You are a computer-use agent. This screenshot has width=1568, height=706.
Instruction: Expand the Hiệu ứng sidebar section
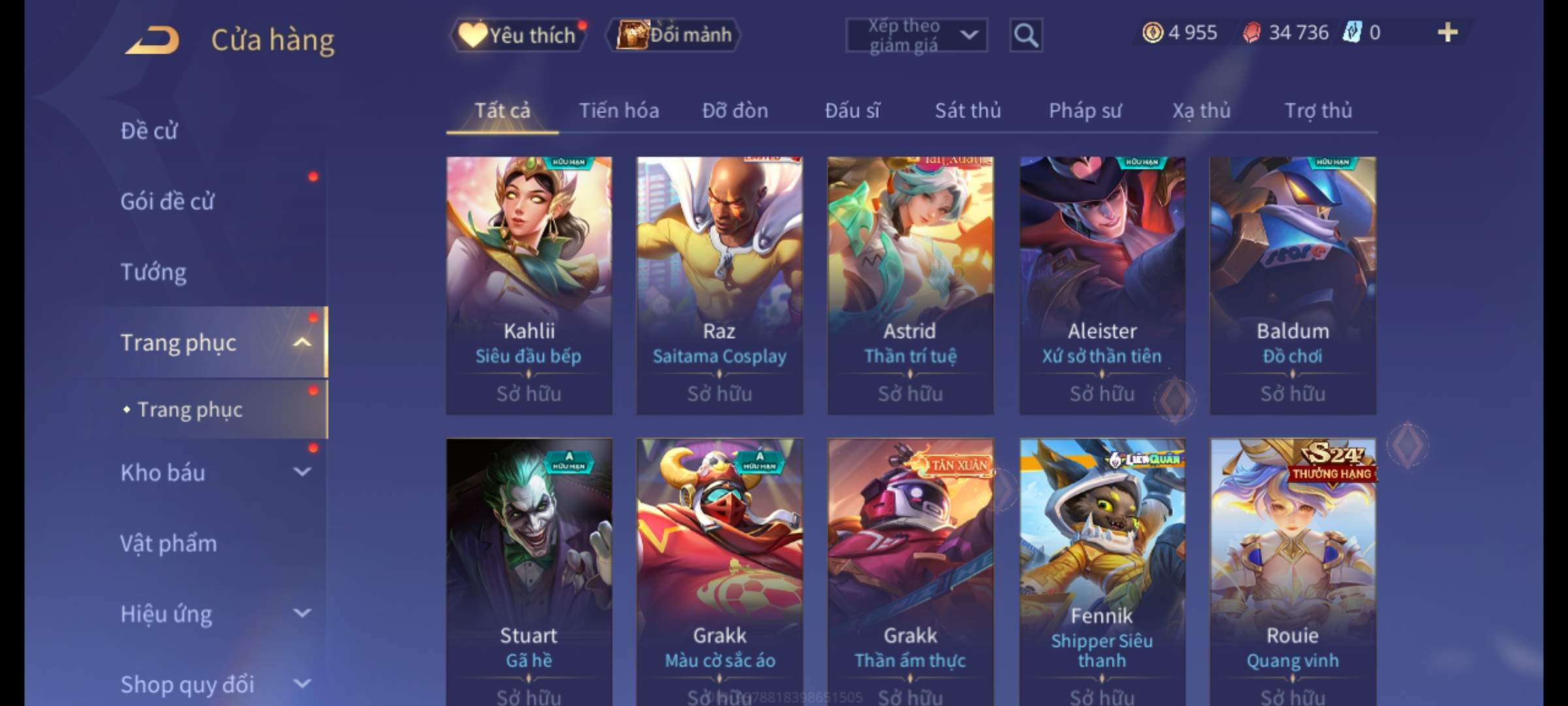pos(302,613)
